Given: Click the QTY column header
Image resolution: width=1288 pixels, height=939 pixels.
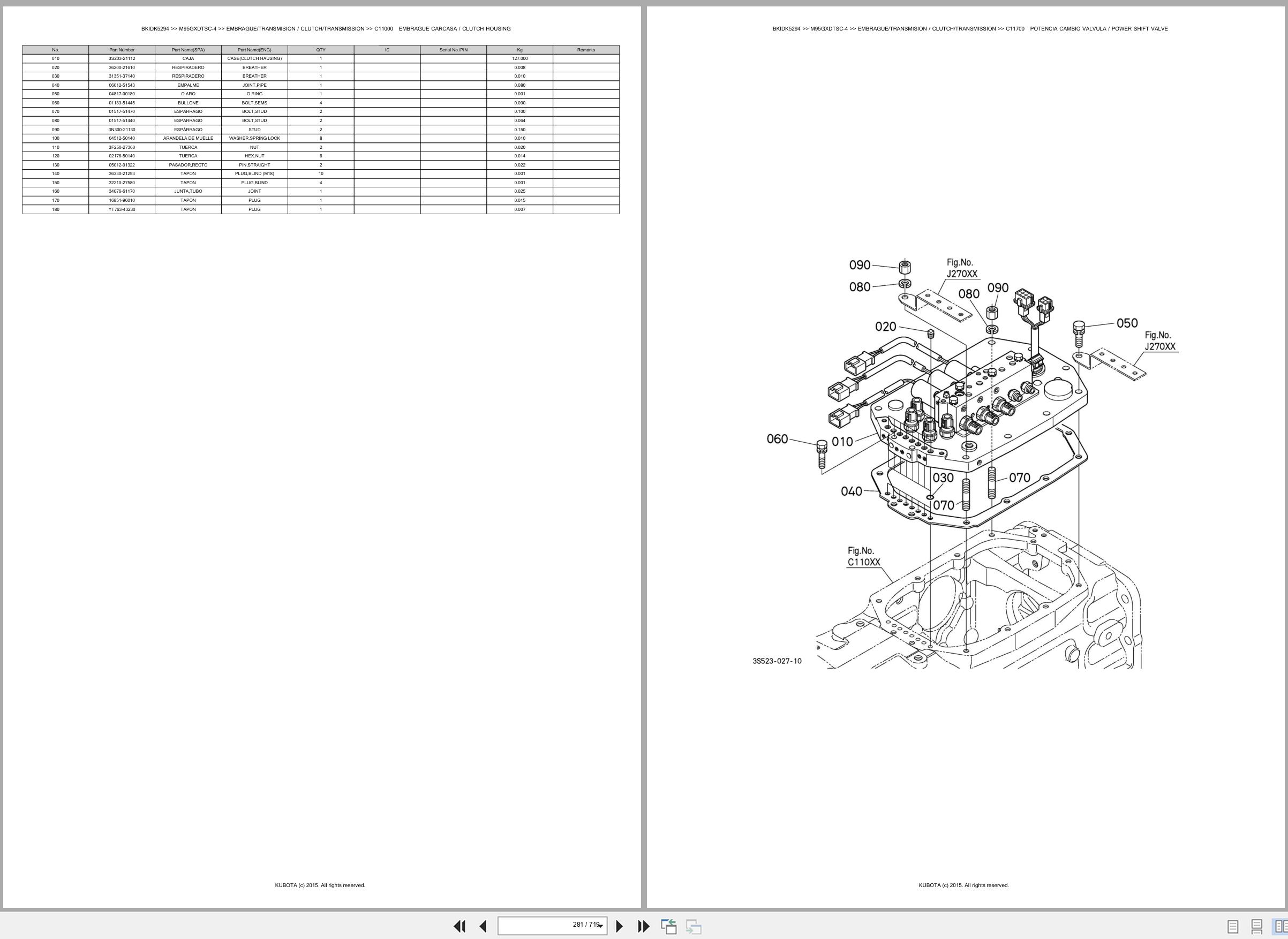Looking at the screenshot, I should coord(321,50).
